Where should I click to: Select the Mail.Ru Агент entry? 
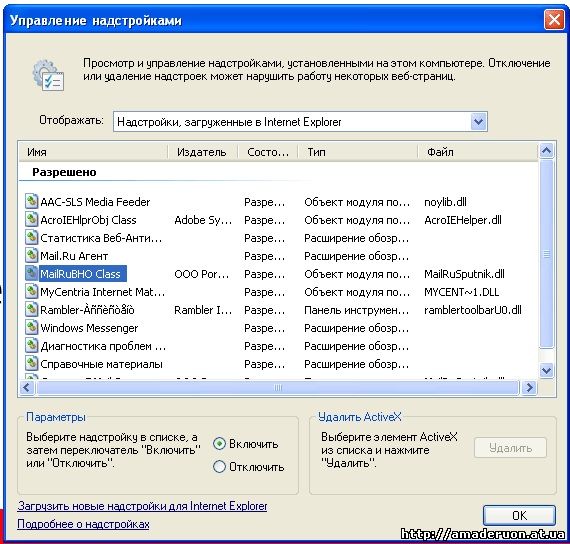[x=74, y=256]
